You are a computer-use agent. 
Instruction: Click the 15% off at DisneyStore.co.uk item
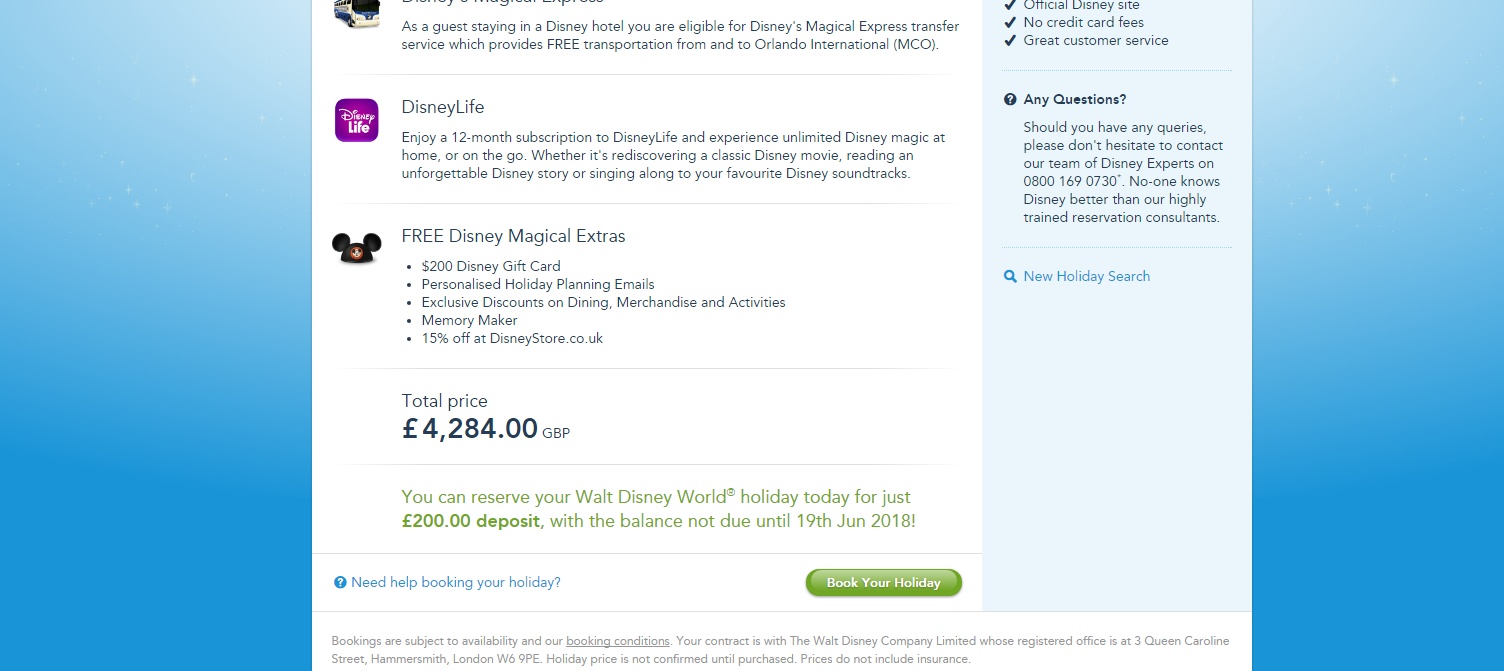point(512,339)
